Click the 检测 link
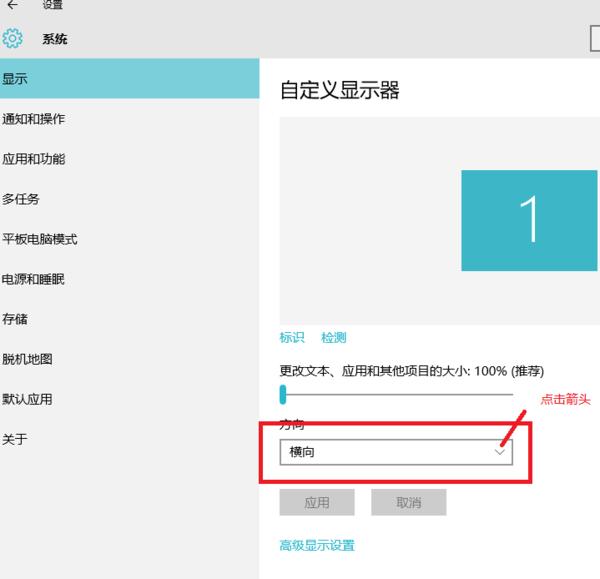The width and height of the screenshot is (600, 579). (333, 338)
